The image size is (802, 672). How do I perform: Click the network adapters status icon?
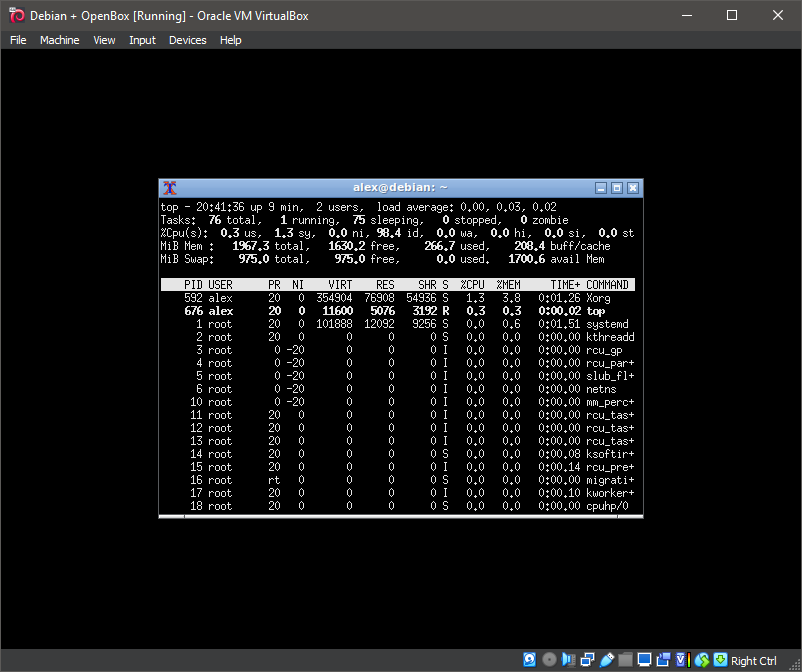587,660
